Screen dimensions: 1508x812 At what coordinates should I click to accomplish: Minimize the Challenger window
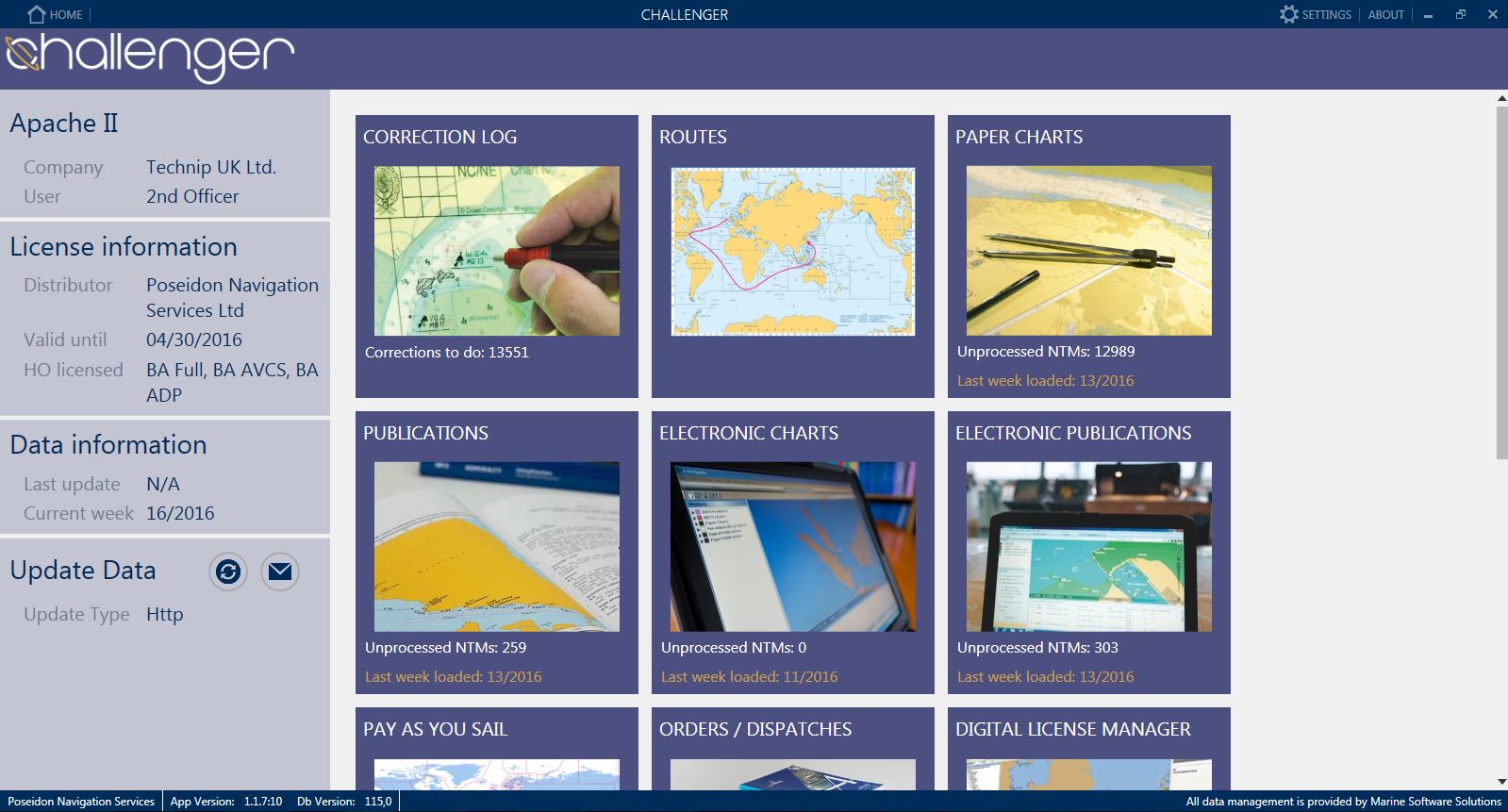pyautogui.click(x=1429, y=14)
